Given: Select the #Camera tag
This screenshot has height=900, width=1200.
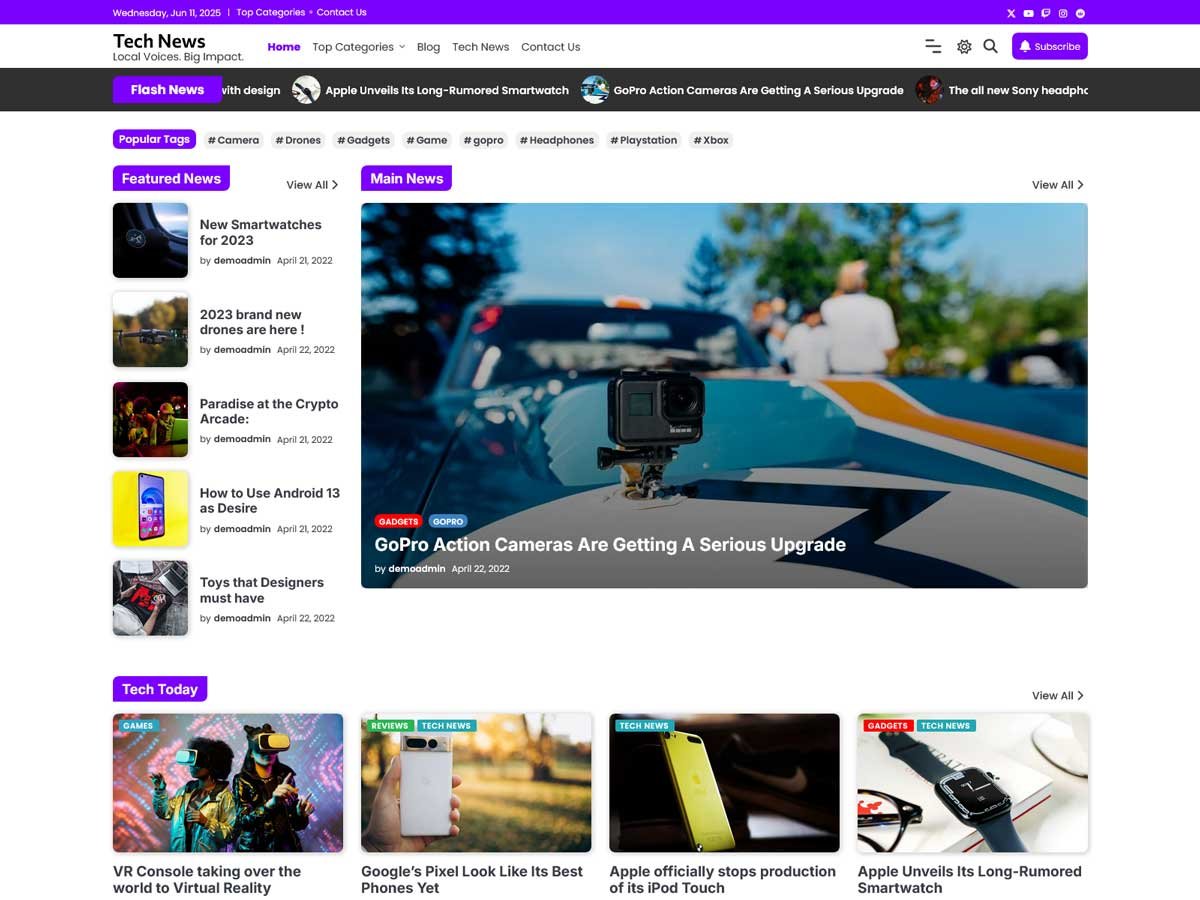Looking at the screenshot, I should (x=233, y=140).
